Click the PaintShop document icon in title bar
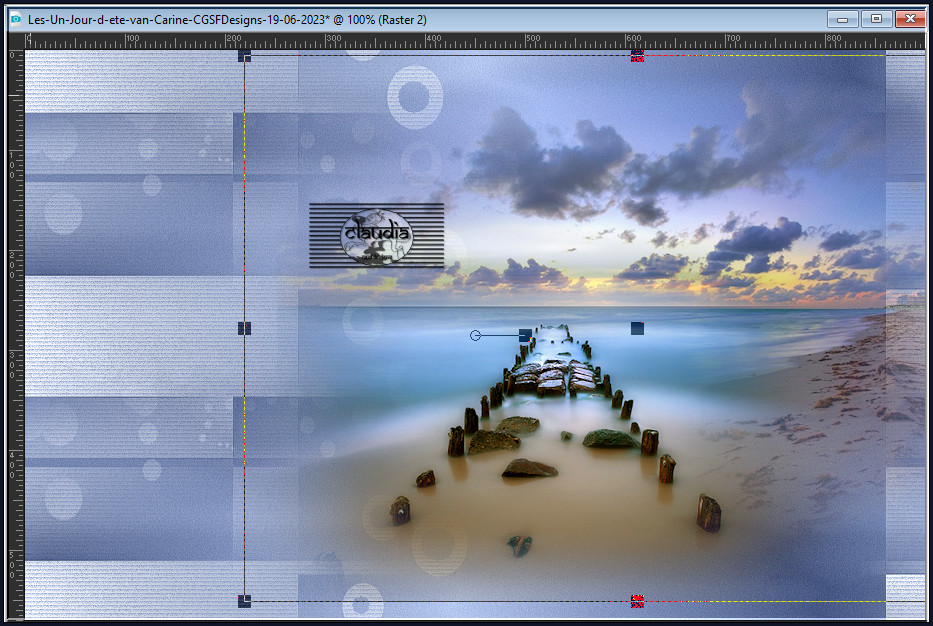 15,19
